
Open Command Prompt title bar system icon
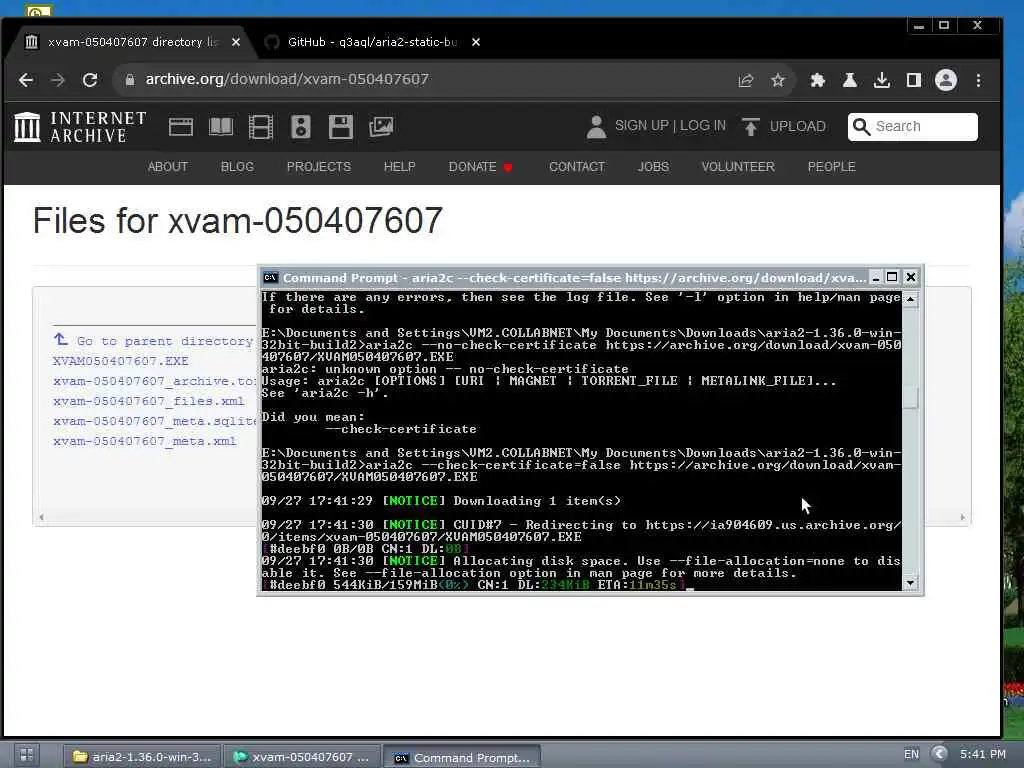(270, 278)
